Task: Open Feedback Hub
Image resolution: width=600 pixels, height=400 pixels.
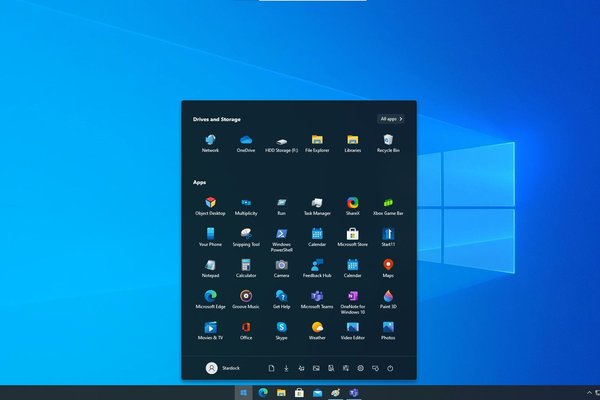Action: [x=317, y=268]
